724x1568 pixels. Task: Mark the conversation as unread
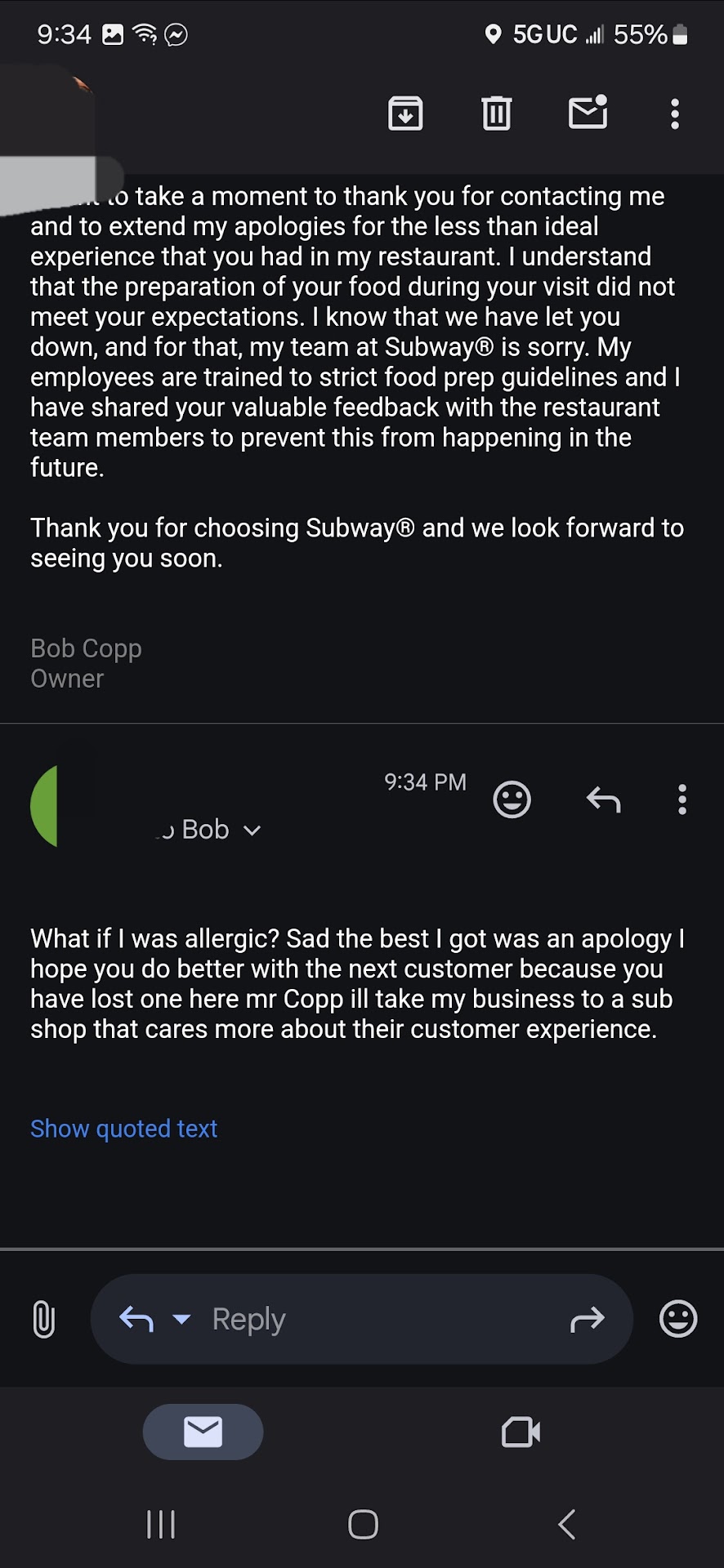[588, 113]
